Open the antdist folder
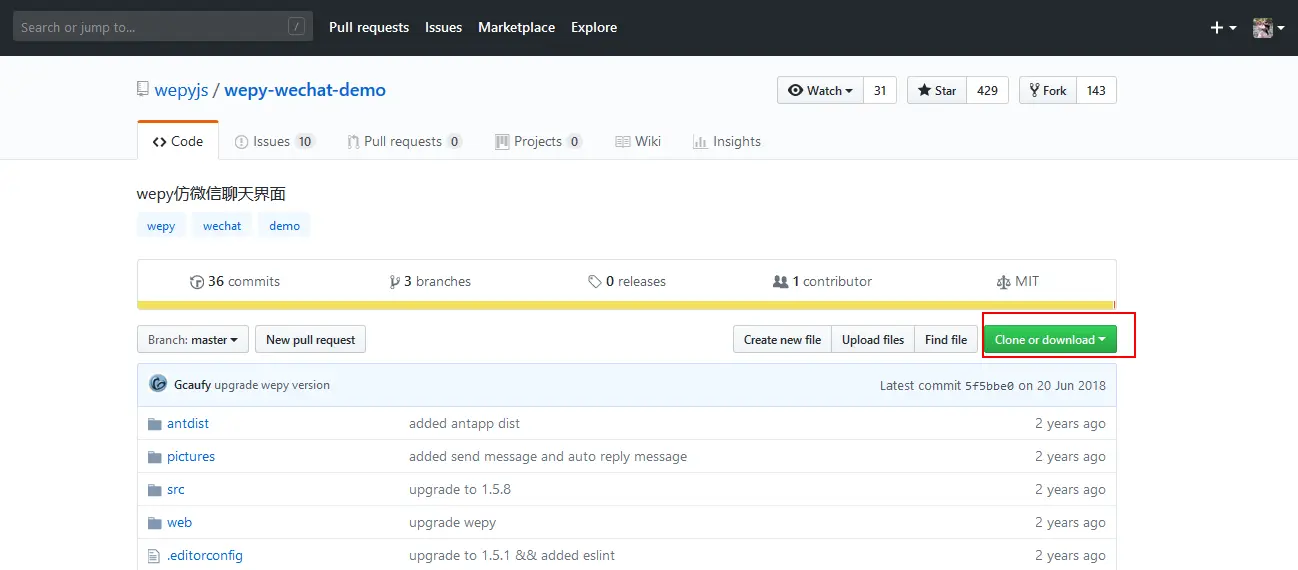Screen dimensions: 1298x570 [x=188, y=424]
